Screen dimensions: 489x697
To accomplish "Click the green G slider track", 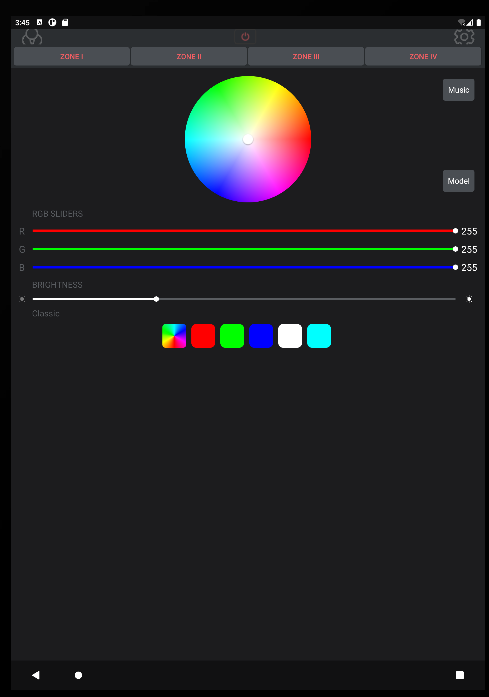I will point(244,249).
